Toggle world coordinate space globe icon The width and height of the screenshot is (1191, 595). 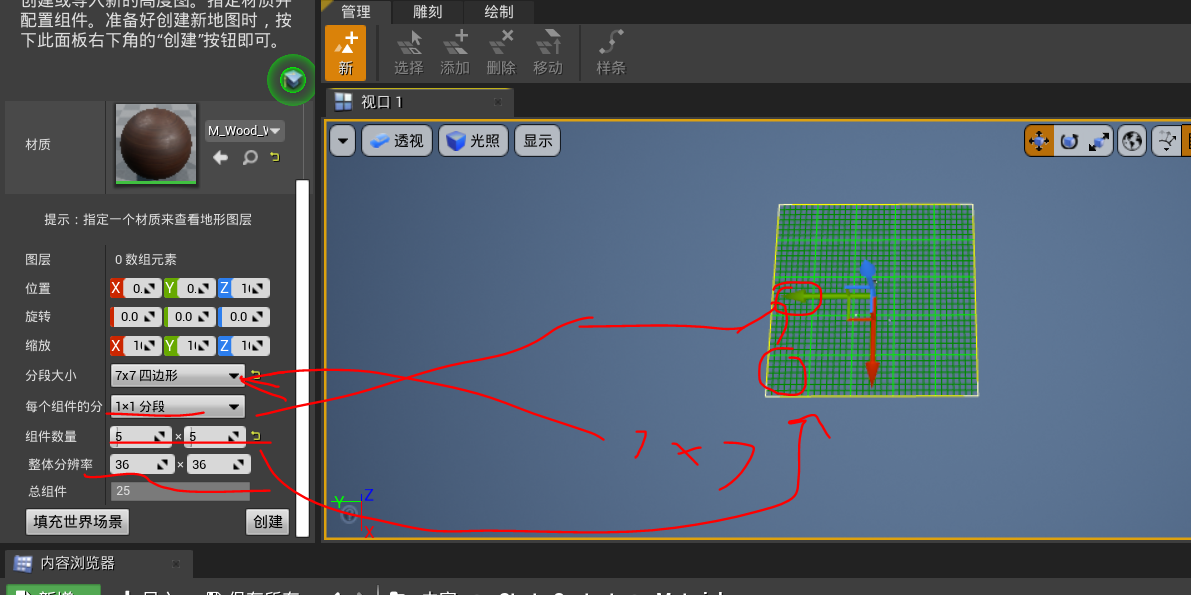pos(1133,141)
